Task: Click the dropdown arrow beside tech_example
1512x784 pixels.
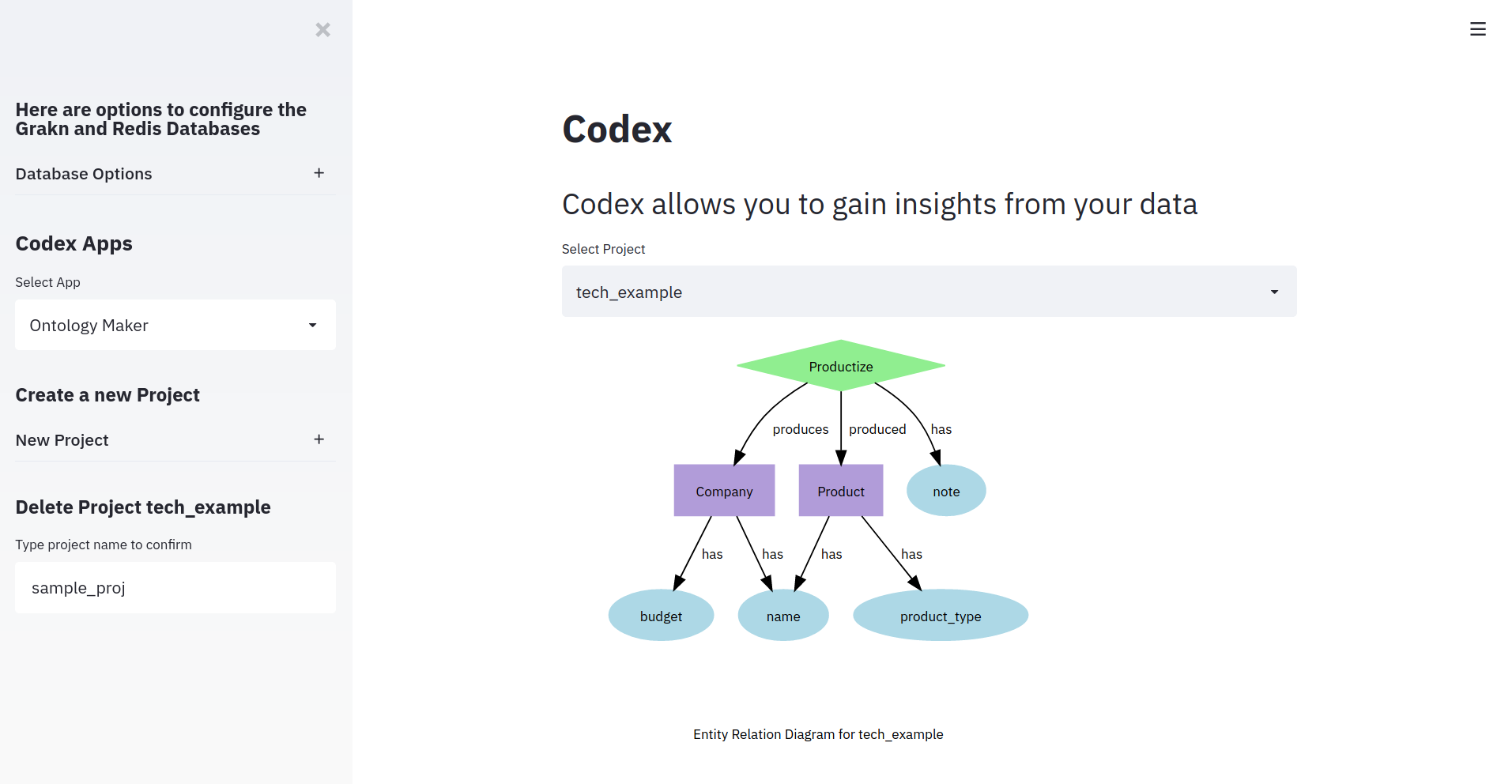Action: point(1273,292)
